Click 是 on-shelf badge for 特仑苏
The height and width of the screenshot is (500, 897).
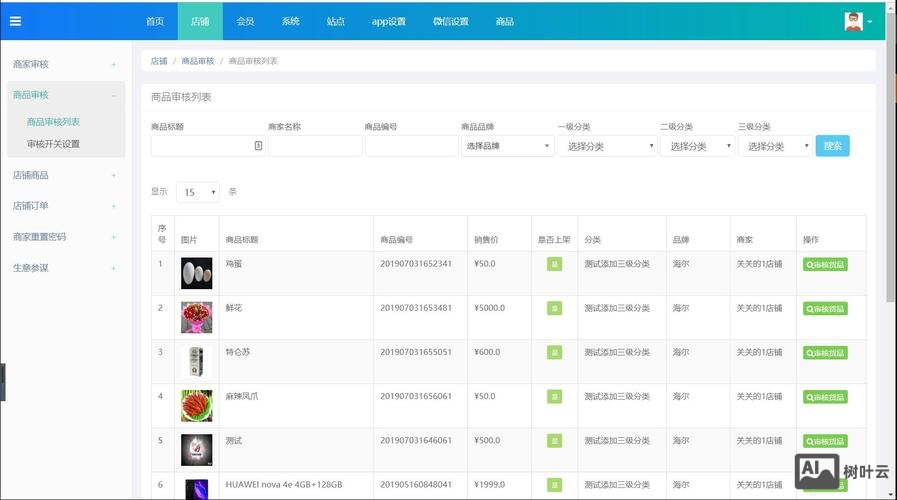(x=554, y=352)
